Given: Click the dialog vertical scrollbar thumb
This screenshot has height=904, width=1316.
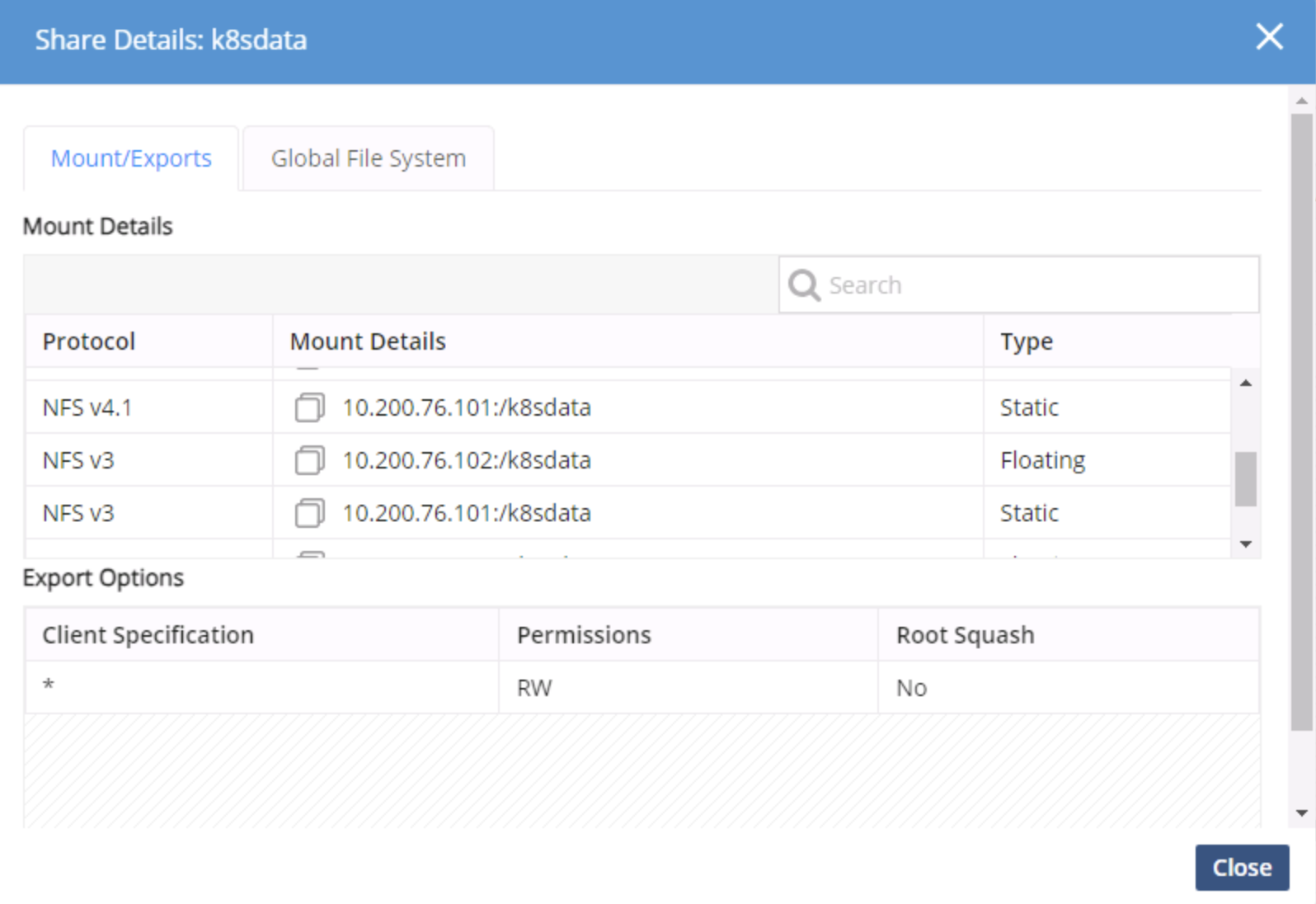Looking at the screenshot, I should coord(1302,422).
